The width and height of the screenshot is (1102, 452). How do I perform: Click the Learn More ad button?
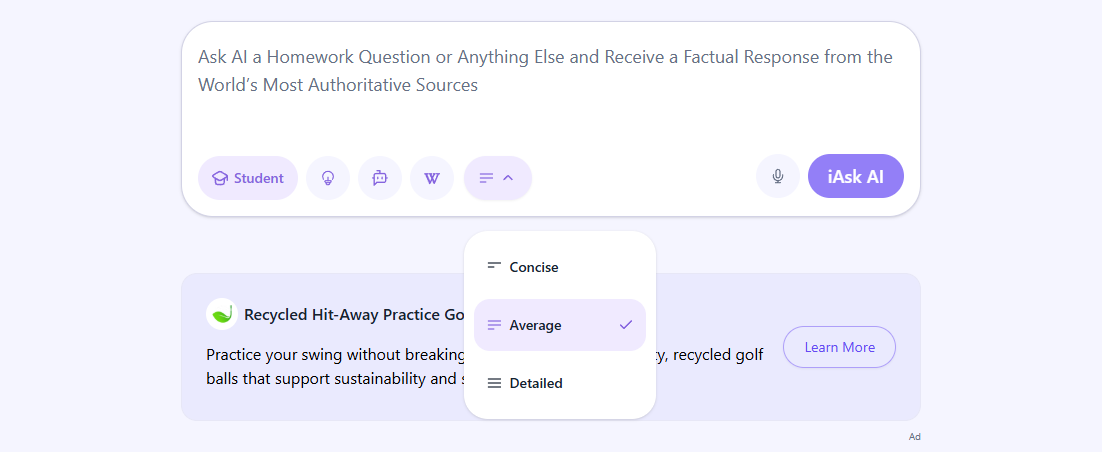point(839,347)
